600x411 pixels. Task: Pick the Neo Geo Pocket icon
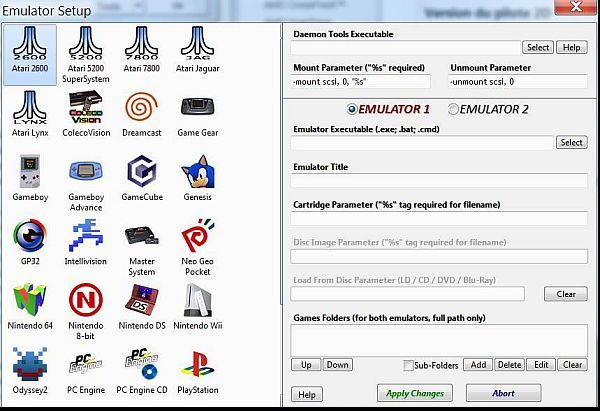pyautogui.click(x=198, y=236)
